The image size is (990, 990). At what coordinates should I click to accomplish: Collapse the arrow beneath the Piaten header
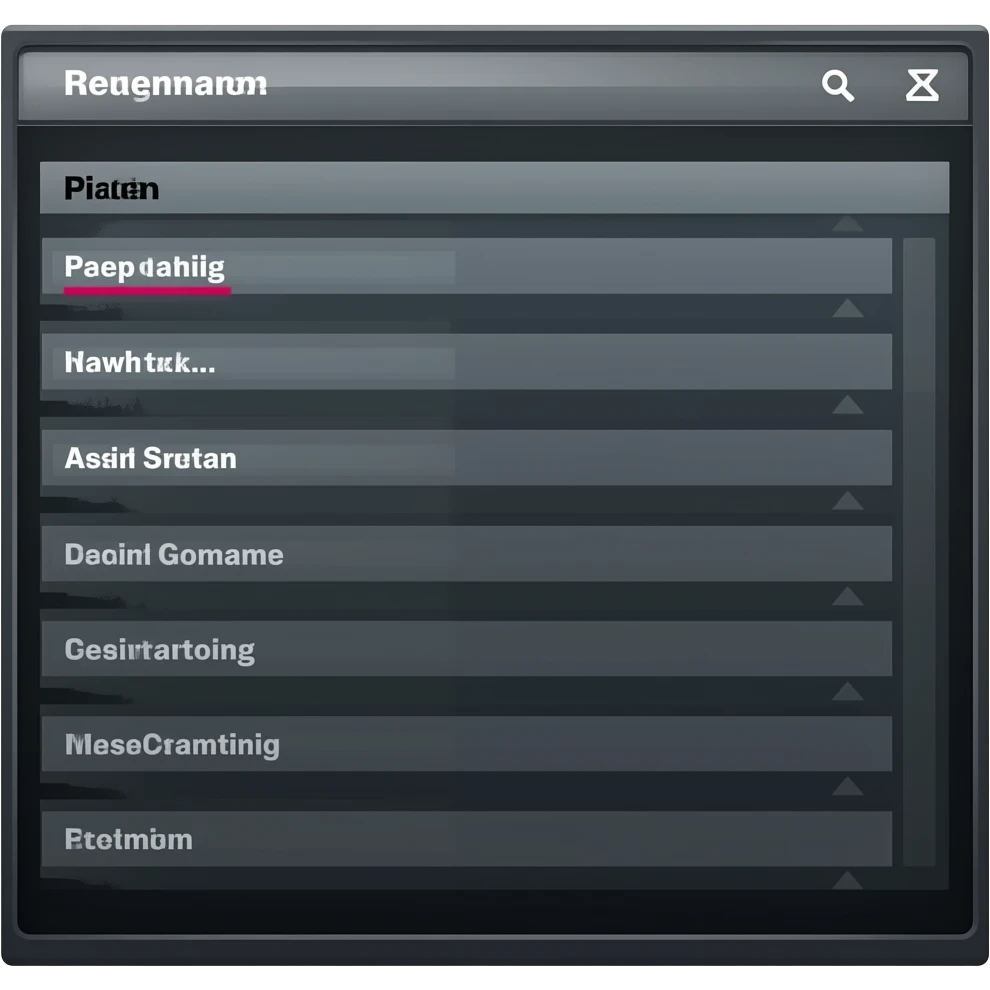click(847, 224)
